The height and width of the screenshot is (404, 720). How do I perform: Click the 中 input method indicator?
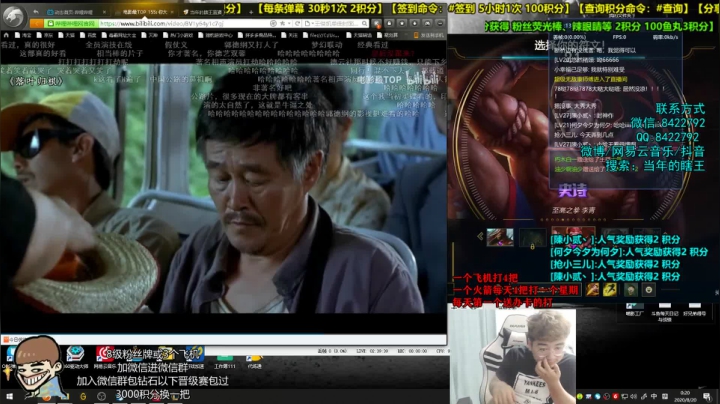(x=654, y=396)
